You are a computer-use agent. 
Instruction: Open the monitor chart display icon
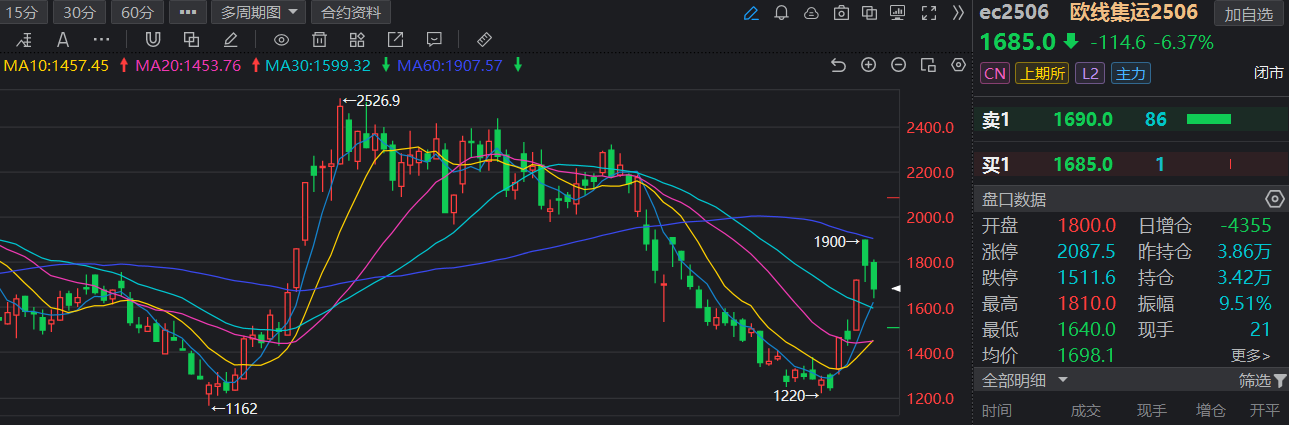click(x=899, y=13)
